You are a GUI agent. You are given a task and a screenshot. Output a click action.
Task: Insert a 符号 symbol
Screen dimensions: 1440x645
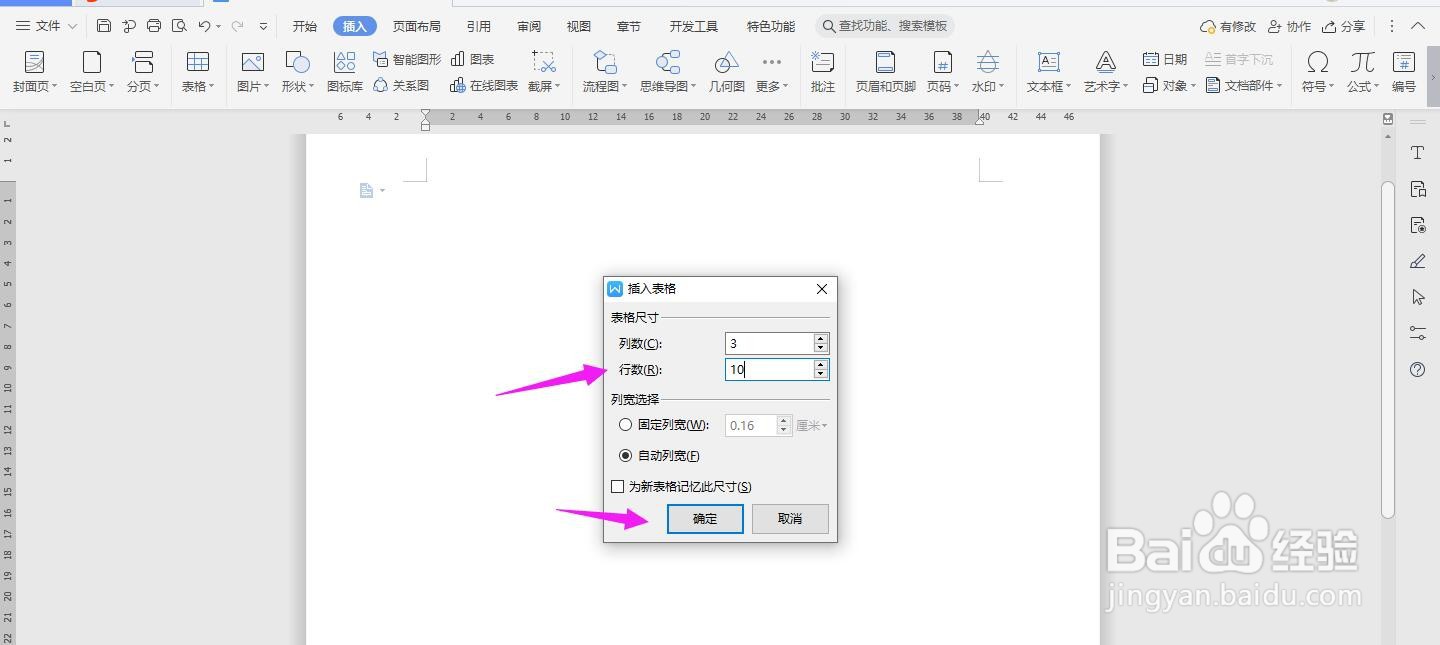pos(1318,72)
